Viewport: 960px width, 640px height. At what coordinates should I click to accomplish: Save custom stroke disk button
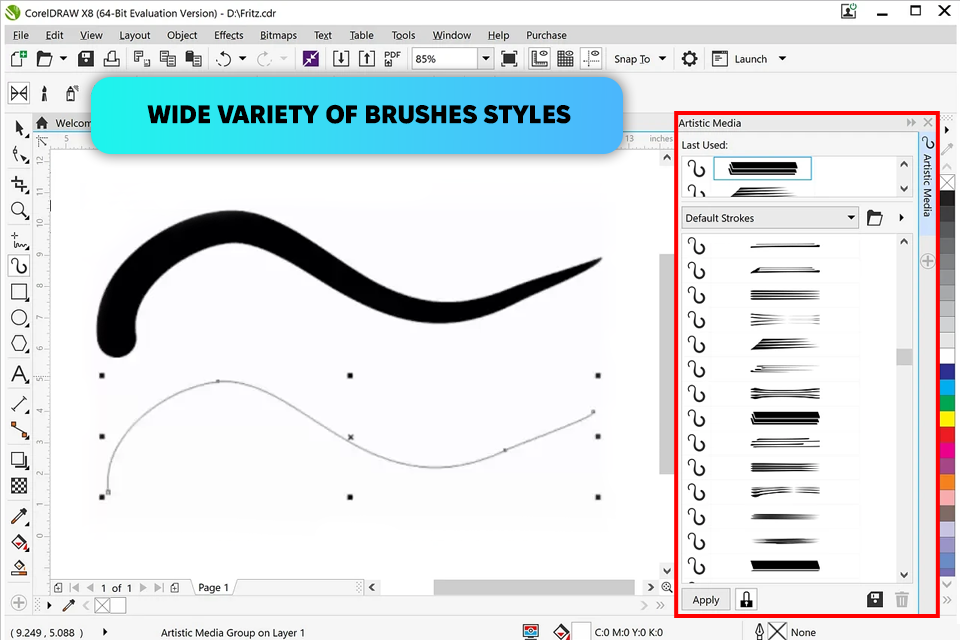point(875,599)
